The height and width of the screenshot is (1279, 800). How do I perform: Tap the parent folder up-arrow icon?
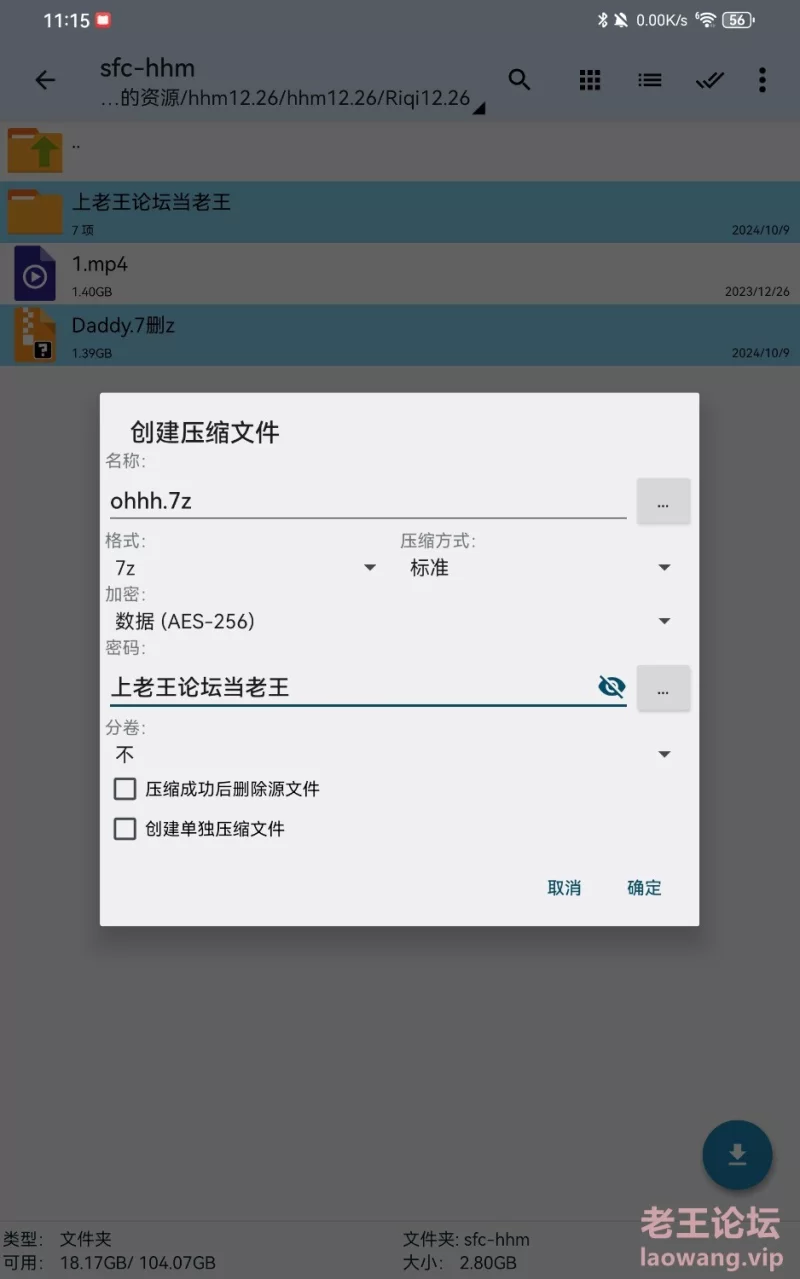tap(35, 150)
